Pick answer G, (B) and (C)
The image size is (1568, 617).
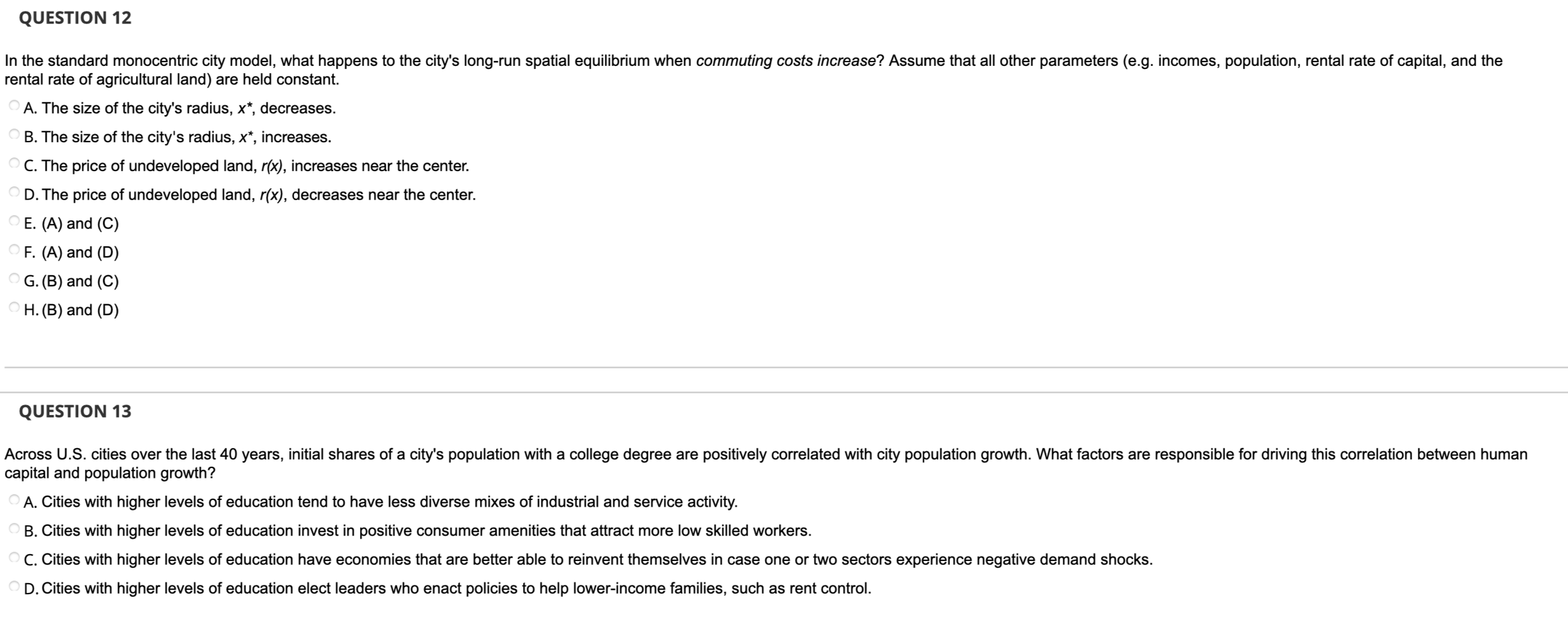tap(14, 277)
